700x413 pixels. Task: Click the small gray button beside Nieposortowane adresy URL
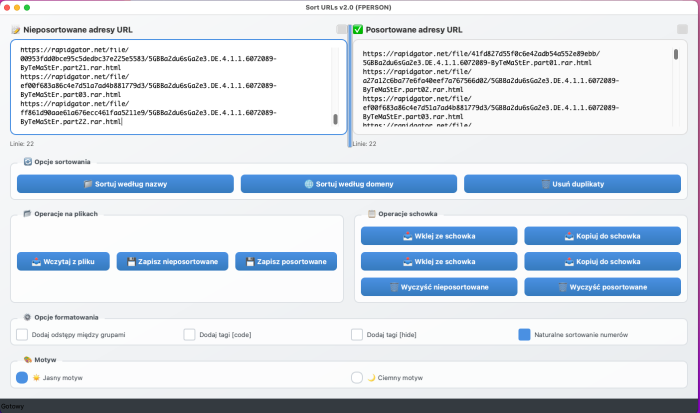point(342,29)
